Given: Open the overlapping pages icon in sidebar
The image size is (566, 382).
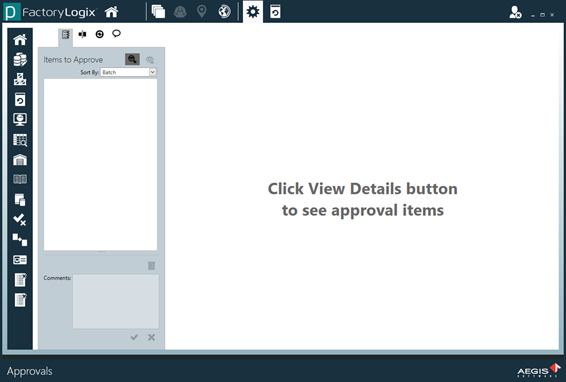Looking at the screenshot, I should [20, 199].
